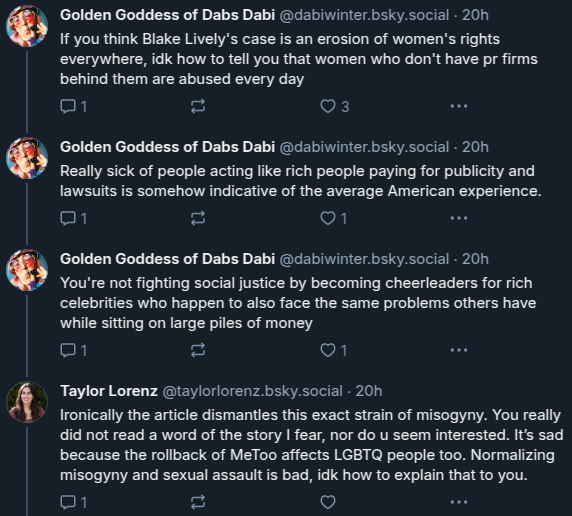The width and height of the screenshot is (572, 516).
Task: Like the post about women's rights erosion
Action: coord(335,107)
